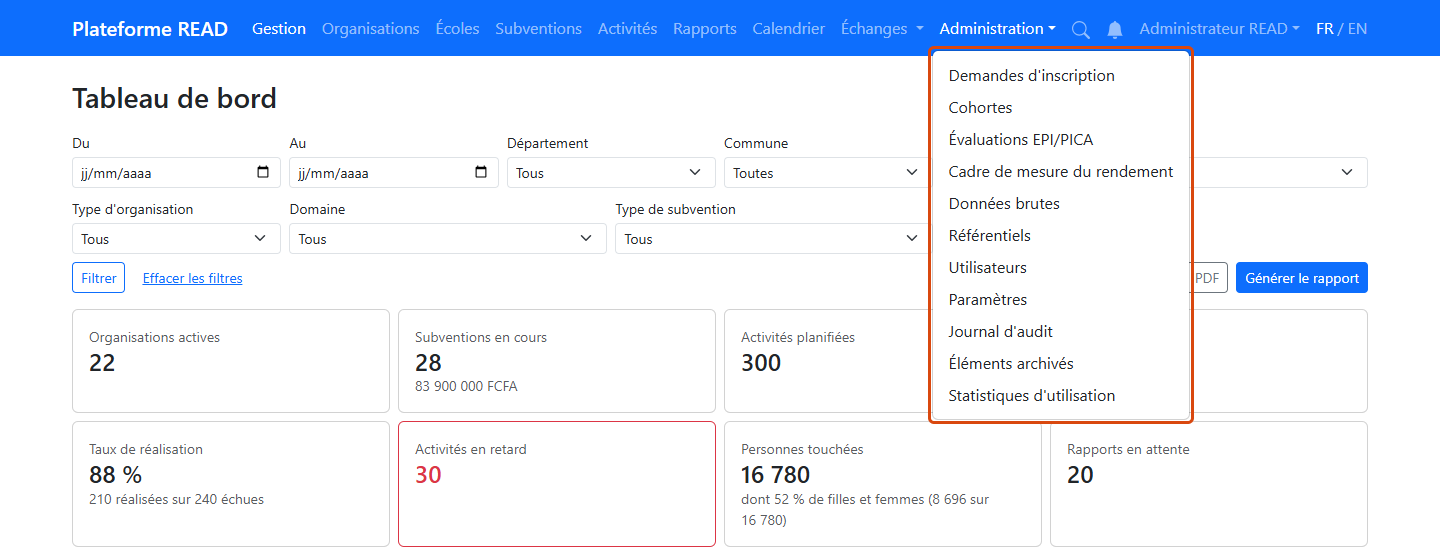Image resolution: width=1440 pixels, height=560 pixels.
Task: Click the Tableau de bord heading
Action: [174, 98]
